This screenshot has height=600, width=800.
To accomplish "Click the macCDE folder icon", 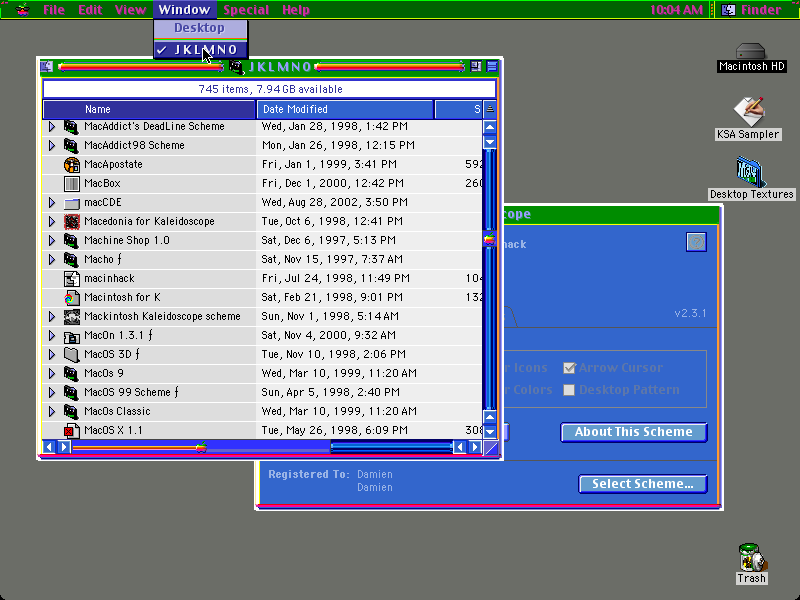I will (x=71, y=203).
